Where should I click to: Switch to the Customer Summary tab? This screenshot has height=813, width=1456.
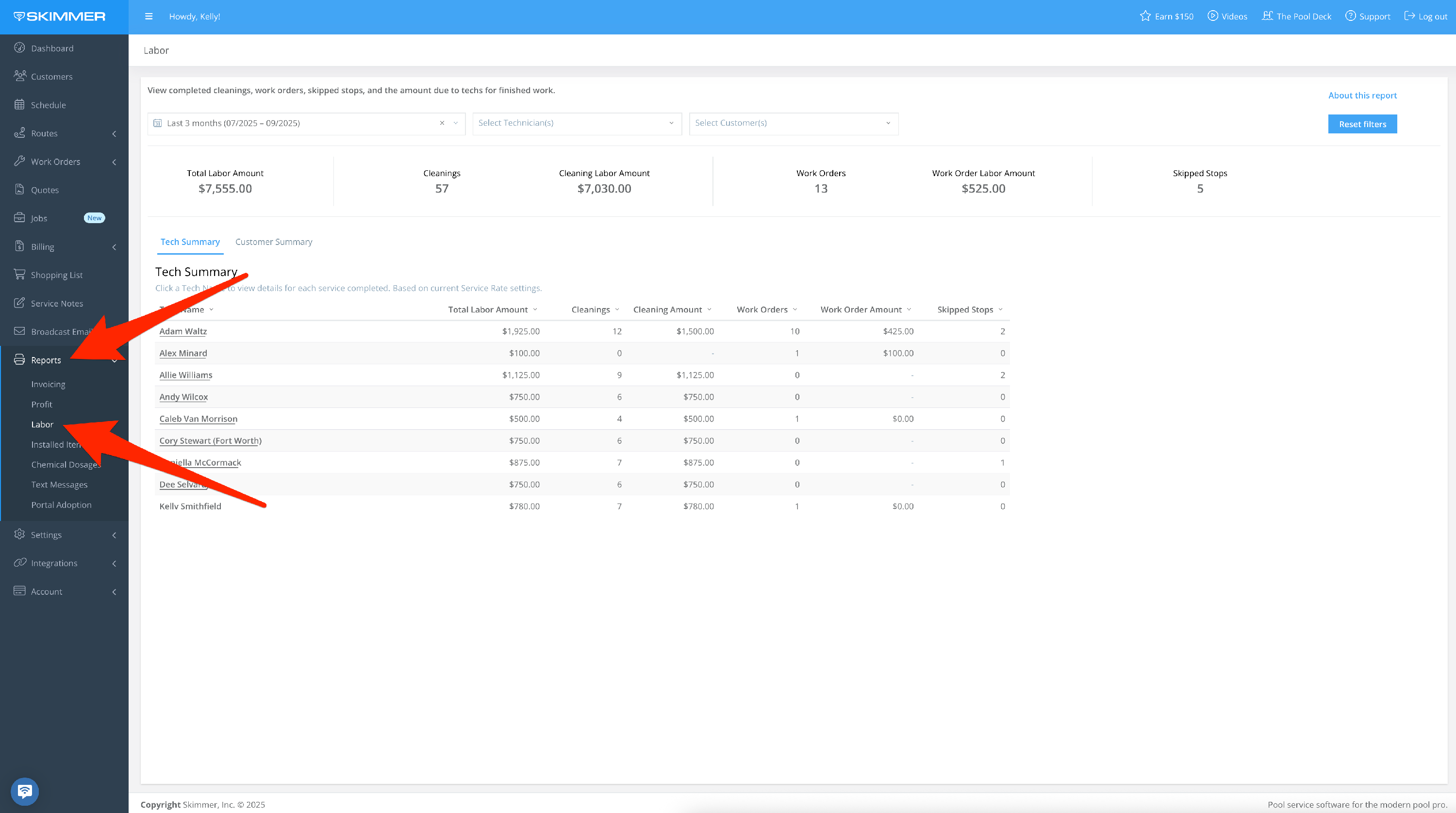pyautogui.click(x=274, y=242)
